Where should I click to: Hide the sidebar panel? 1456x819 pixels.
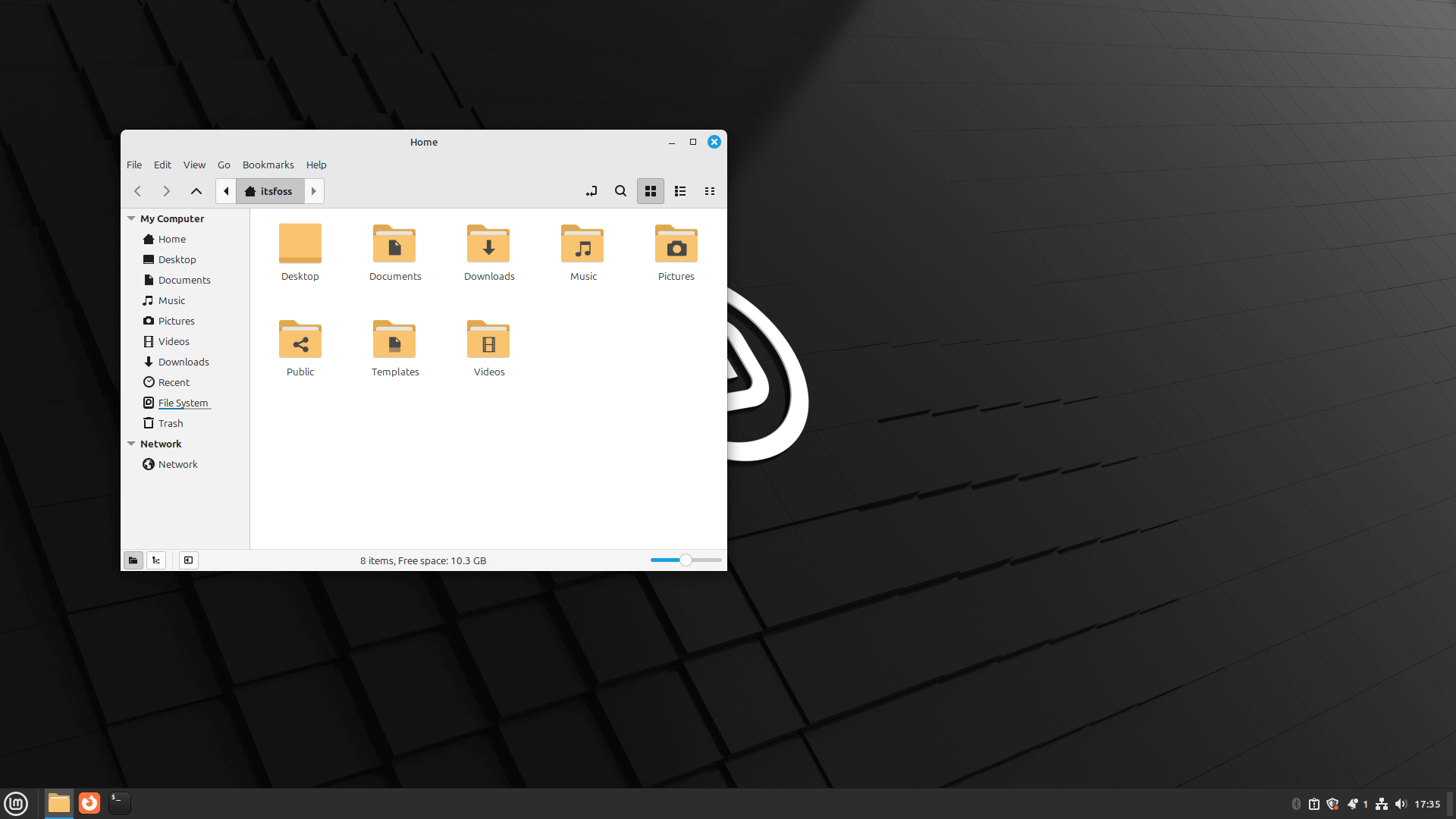point(188,560)
